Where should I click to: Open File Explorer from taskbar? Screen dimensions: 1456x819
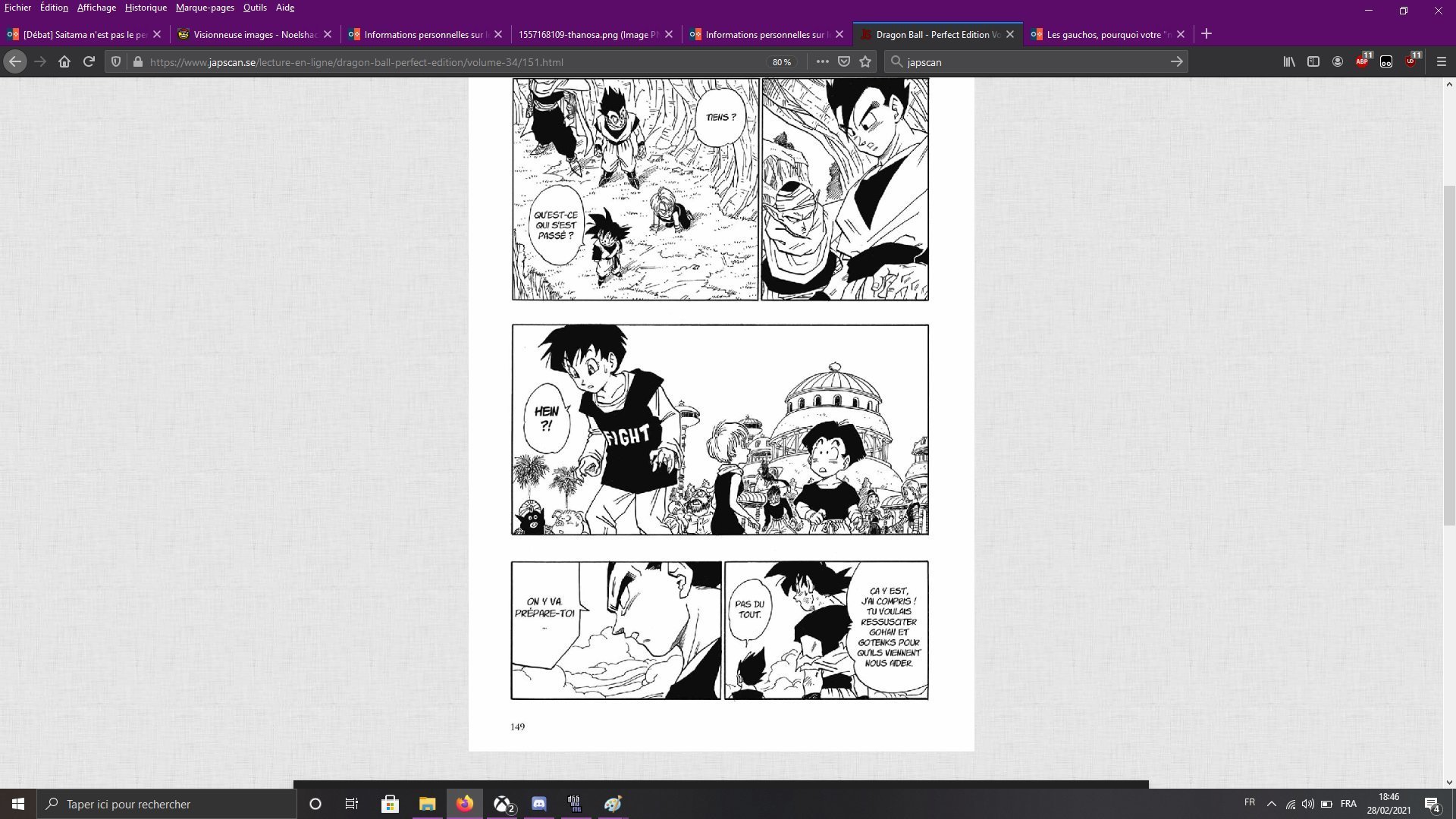tap(427, 804)
